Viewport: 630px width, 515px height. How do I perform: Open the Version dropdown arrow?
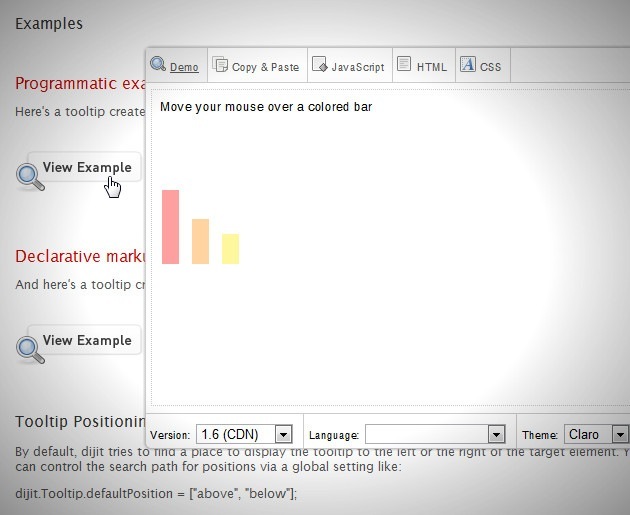coord(283,434)
